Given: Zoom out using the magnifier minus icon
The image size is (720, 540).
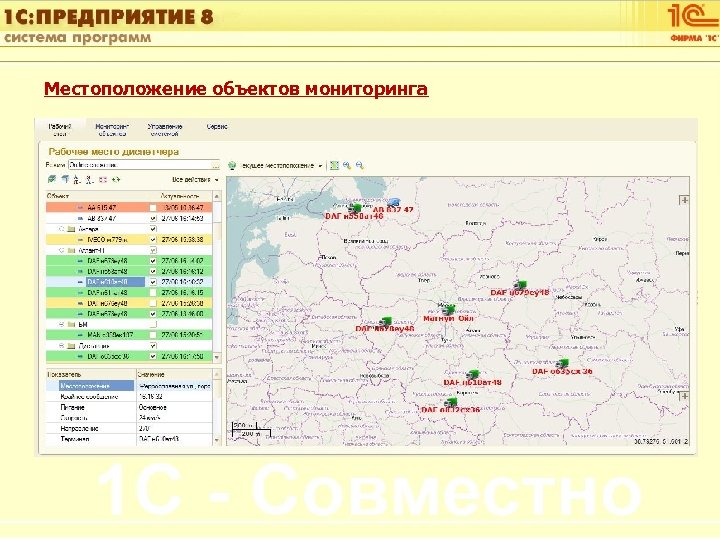Looking at the screenshot, I should tap(360, 165).
